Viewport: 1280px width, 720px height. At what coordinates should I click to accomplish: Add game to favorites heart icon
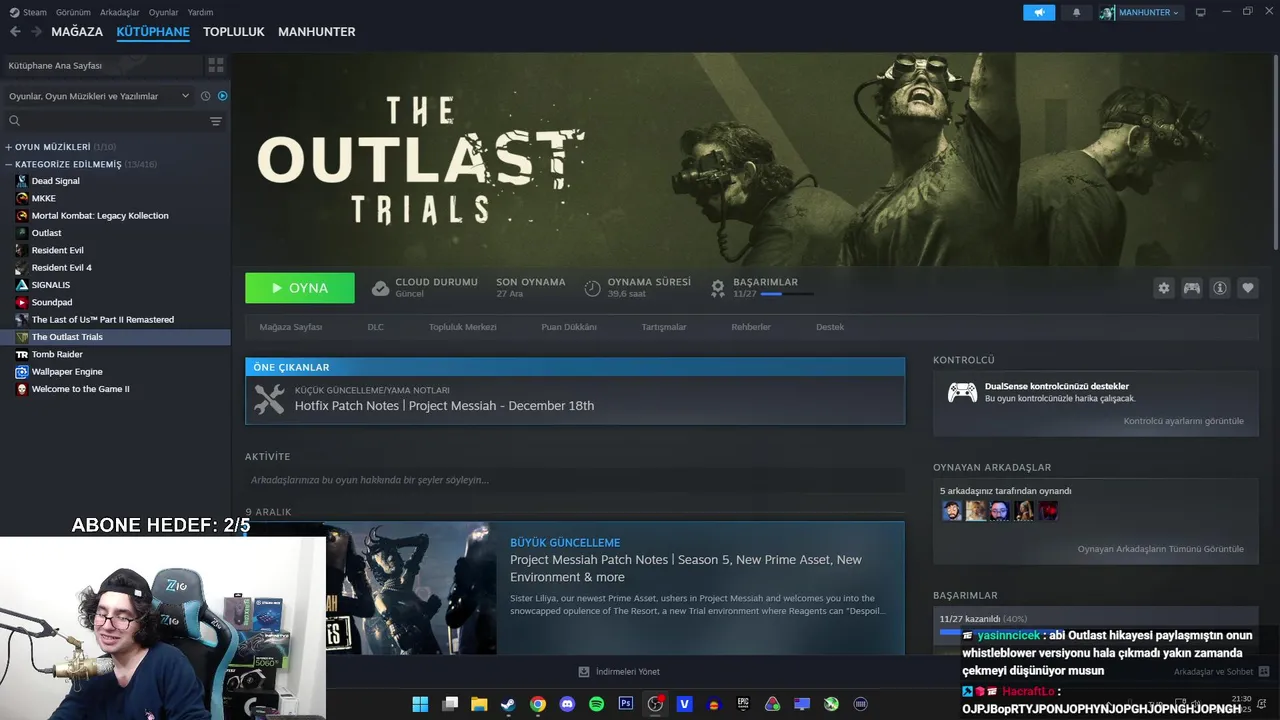(1248, 288)
